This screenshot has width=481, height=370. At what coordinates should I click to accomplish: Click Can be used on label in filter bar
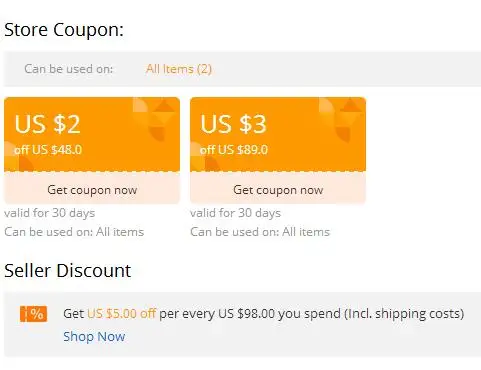coord(69,69)
